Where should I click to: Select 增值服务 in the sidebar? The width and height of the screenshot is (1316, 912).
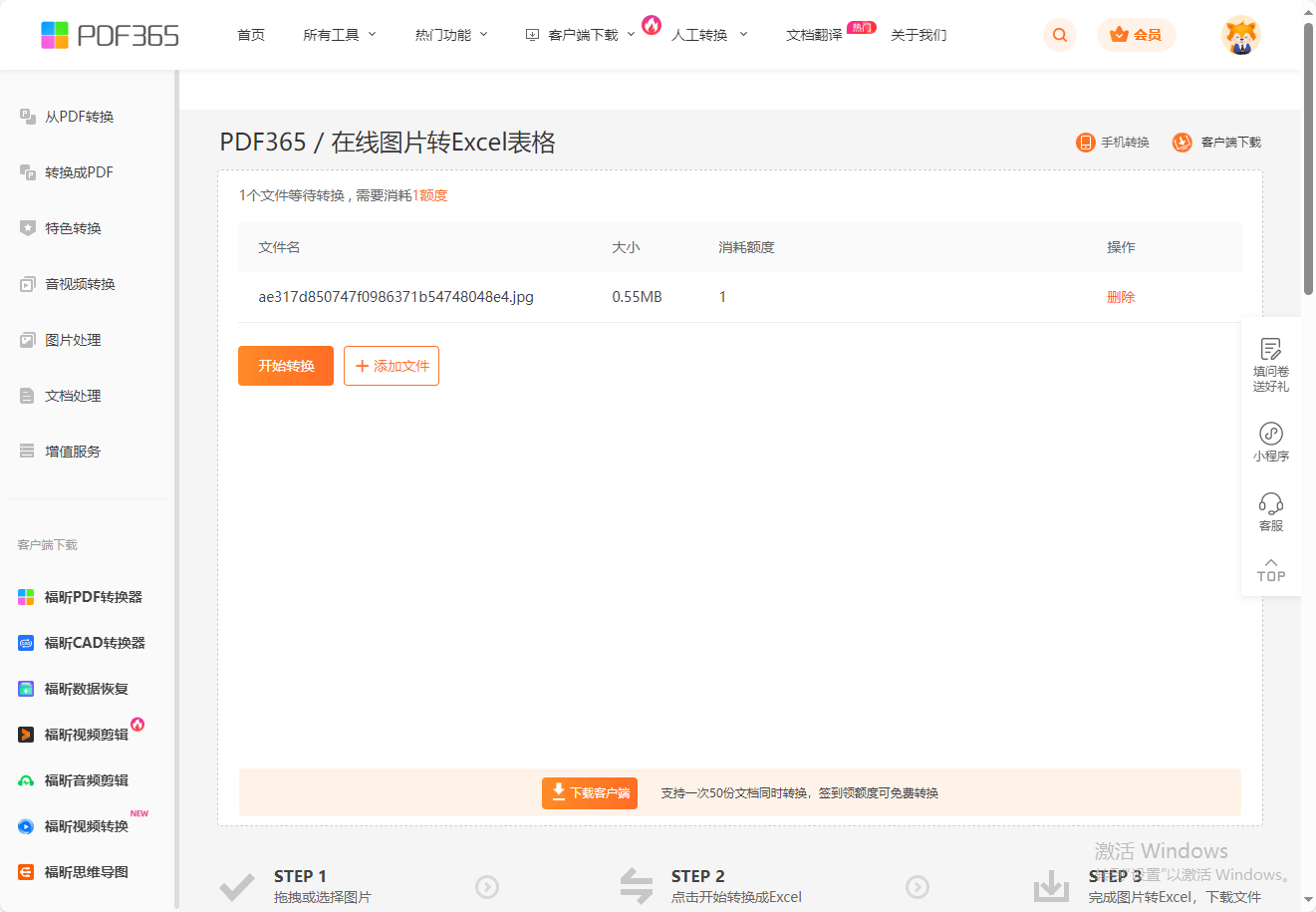(73, 452)
